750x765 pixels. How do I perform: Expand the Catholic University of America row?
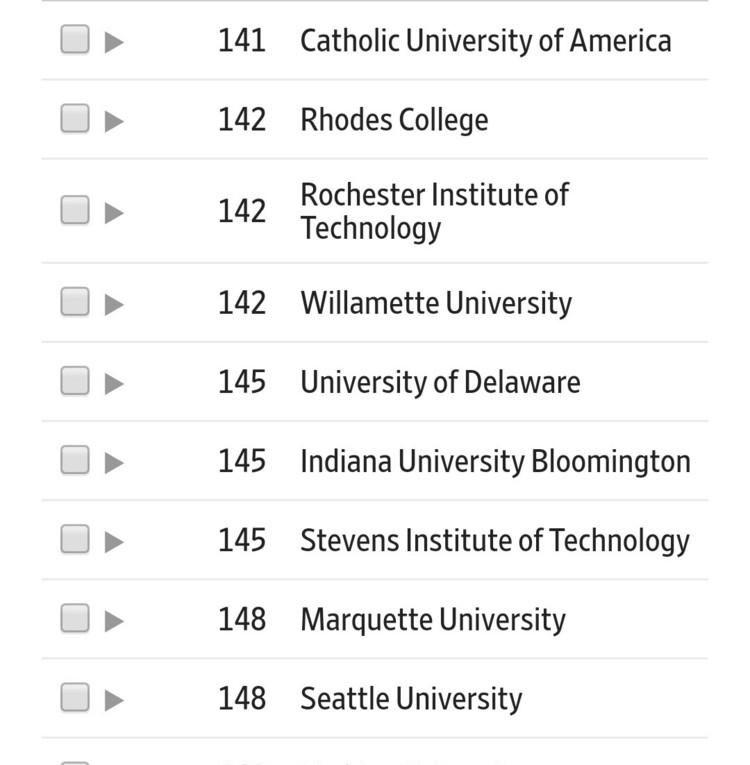[114, 42]
